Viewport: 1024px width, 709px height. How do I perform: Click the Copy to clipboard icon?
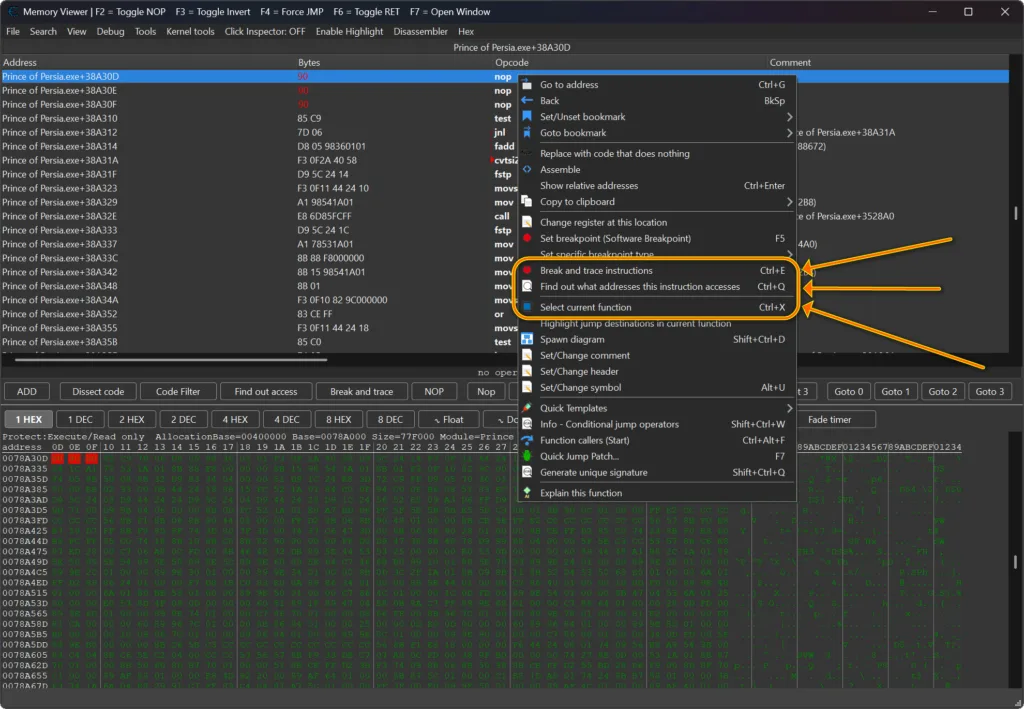[x=527, y=201]
